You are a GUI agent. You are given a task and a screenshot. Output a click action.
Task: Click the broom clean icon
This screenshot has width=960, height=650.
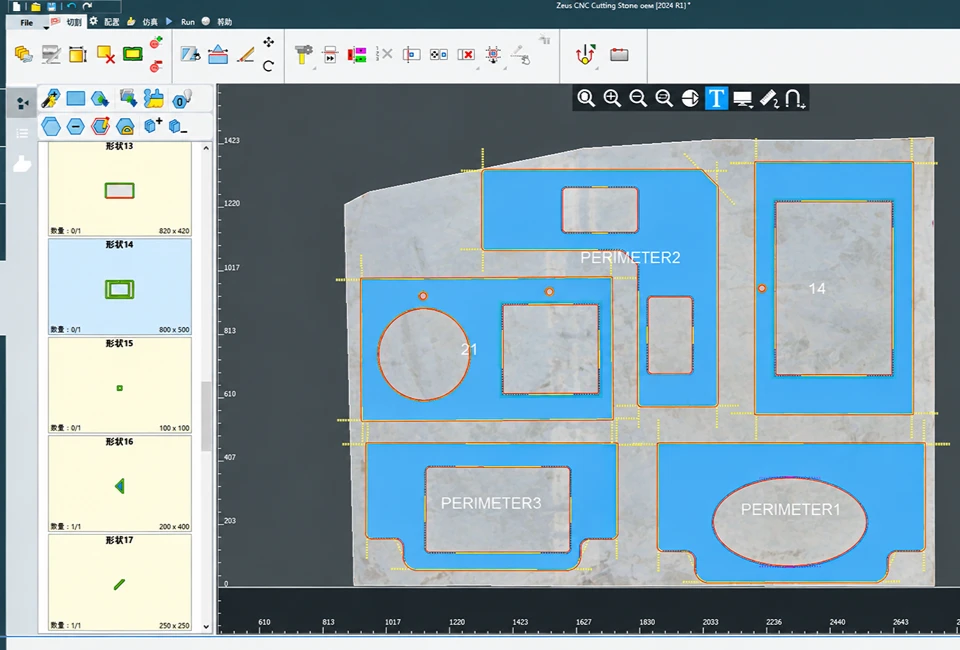[x=154, y=99]
